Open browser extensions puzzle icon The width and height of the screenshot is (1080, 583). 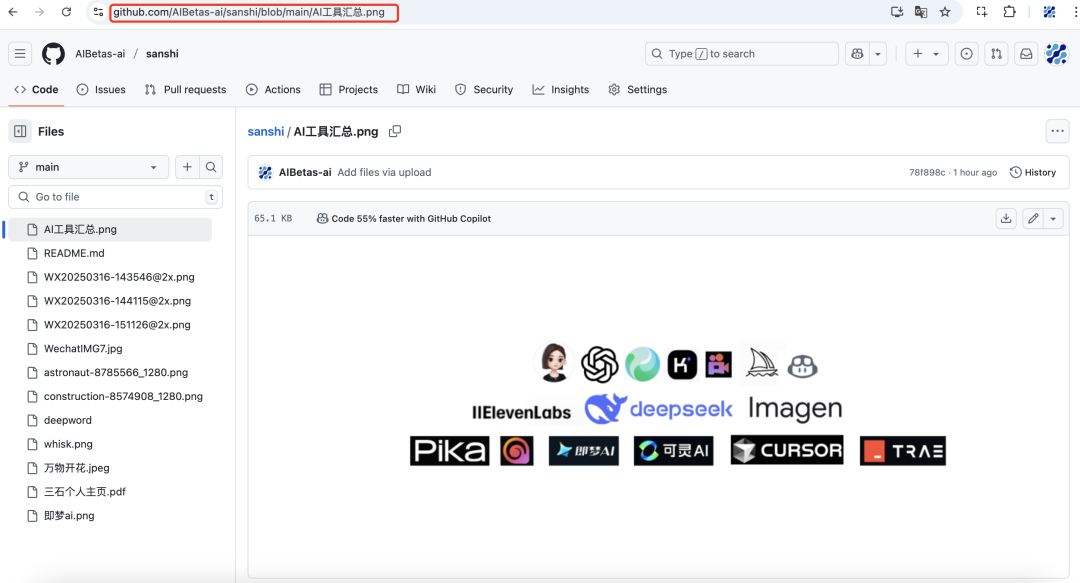pos(1009,12)
